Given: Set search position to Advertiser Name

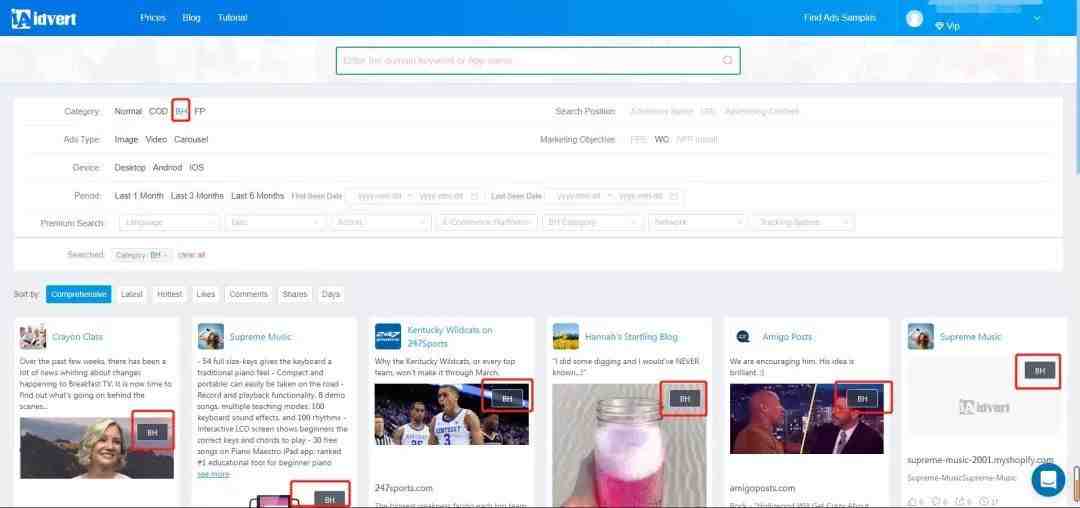Looking at the screenshot, I should tap(661, 111).
